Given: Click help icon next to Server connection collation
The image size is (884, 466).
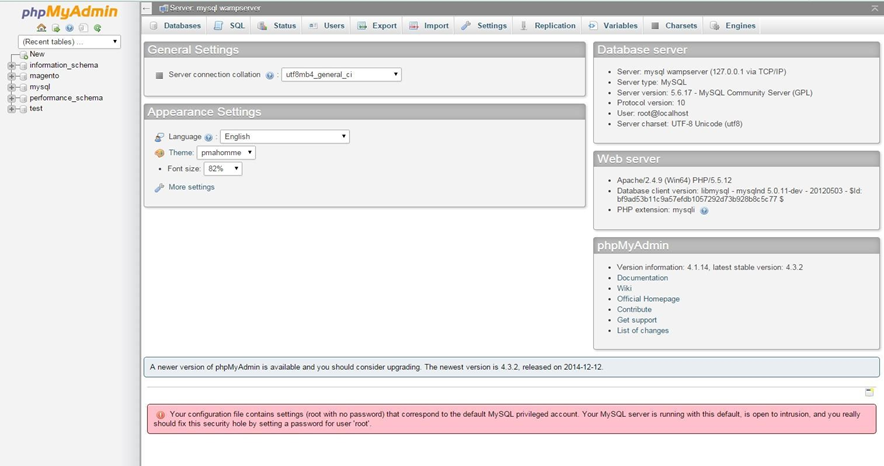Looking at the screenshot, I should pos(270,75).
